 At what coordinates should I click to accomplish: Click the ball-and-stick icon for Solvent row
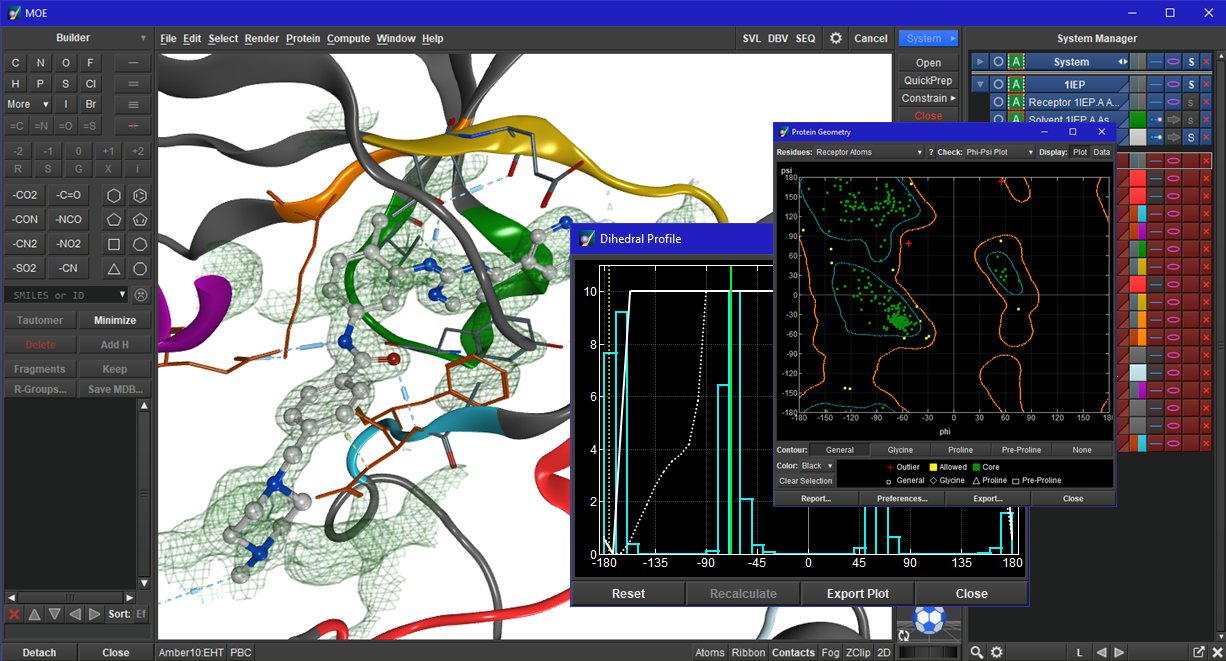pyautogui.click(x=1155, y=119)
